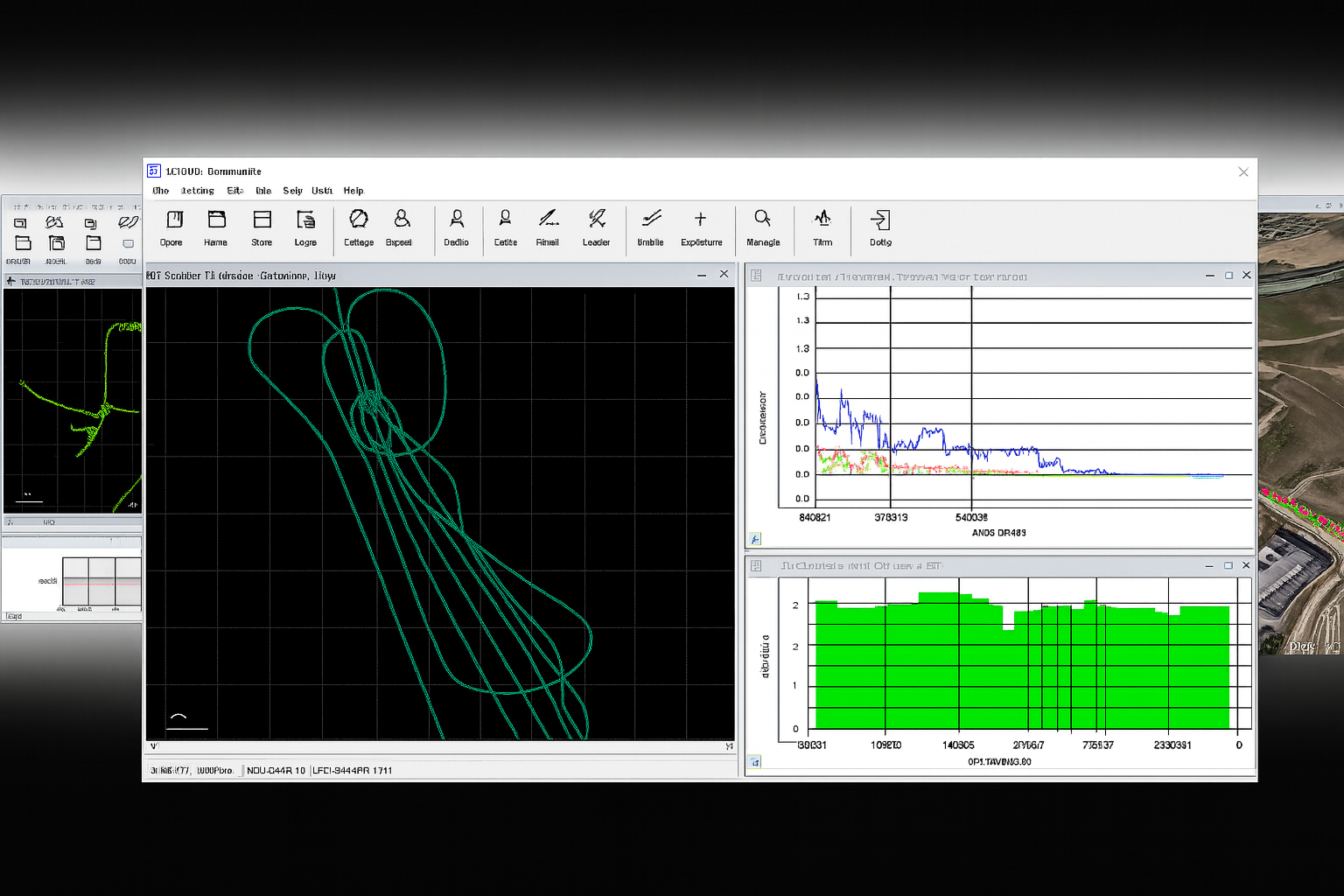Open the Manegle magnifier tool
Screen dimensions: 1344x896
click(762, 227)
